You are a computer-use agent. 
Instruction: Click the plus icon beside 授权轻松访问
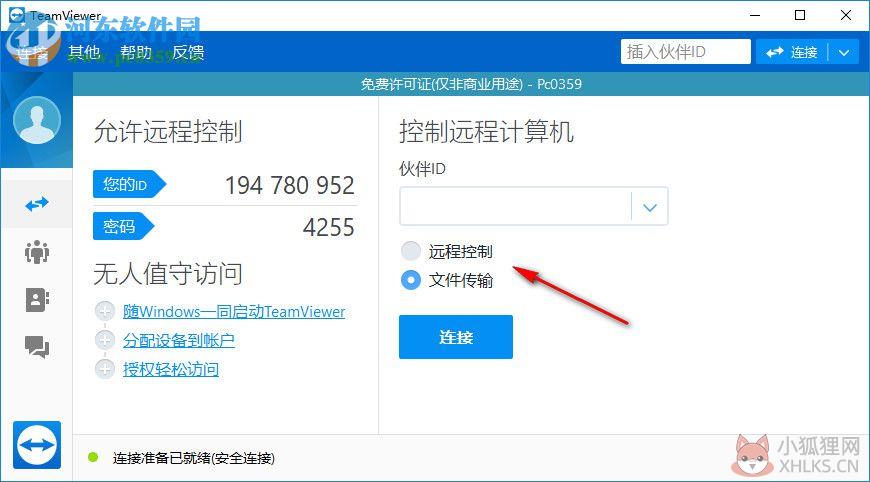pyautogui.click(x=105, y=368)
